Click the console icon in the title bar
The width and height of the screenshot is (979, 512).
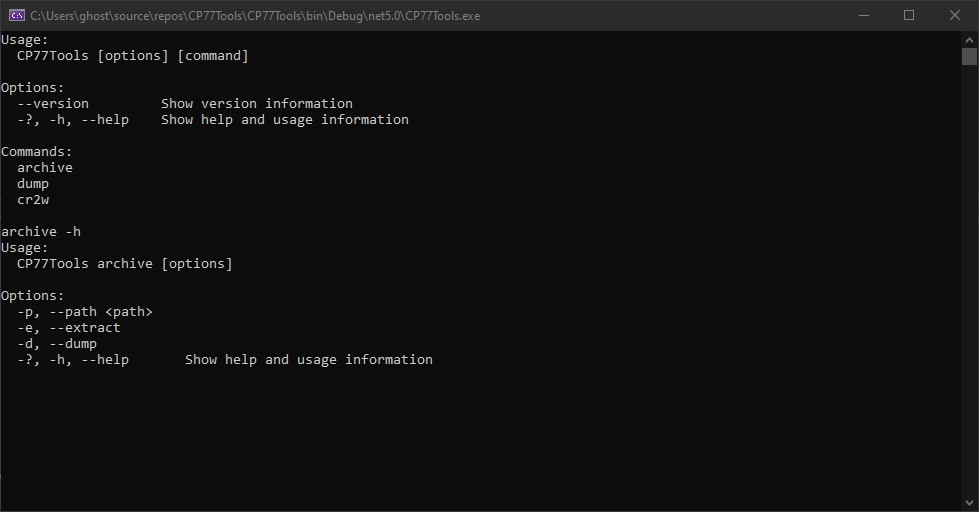(16, 15)
